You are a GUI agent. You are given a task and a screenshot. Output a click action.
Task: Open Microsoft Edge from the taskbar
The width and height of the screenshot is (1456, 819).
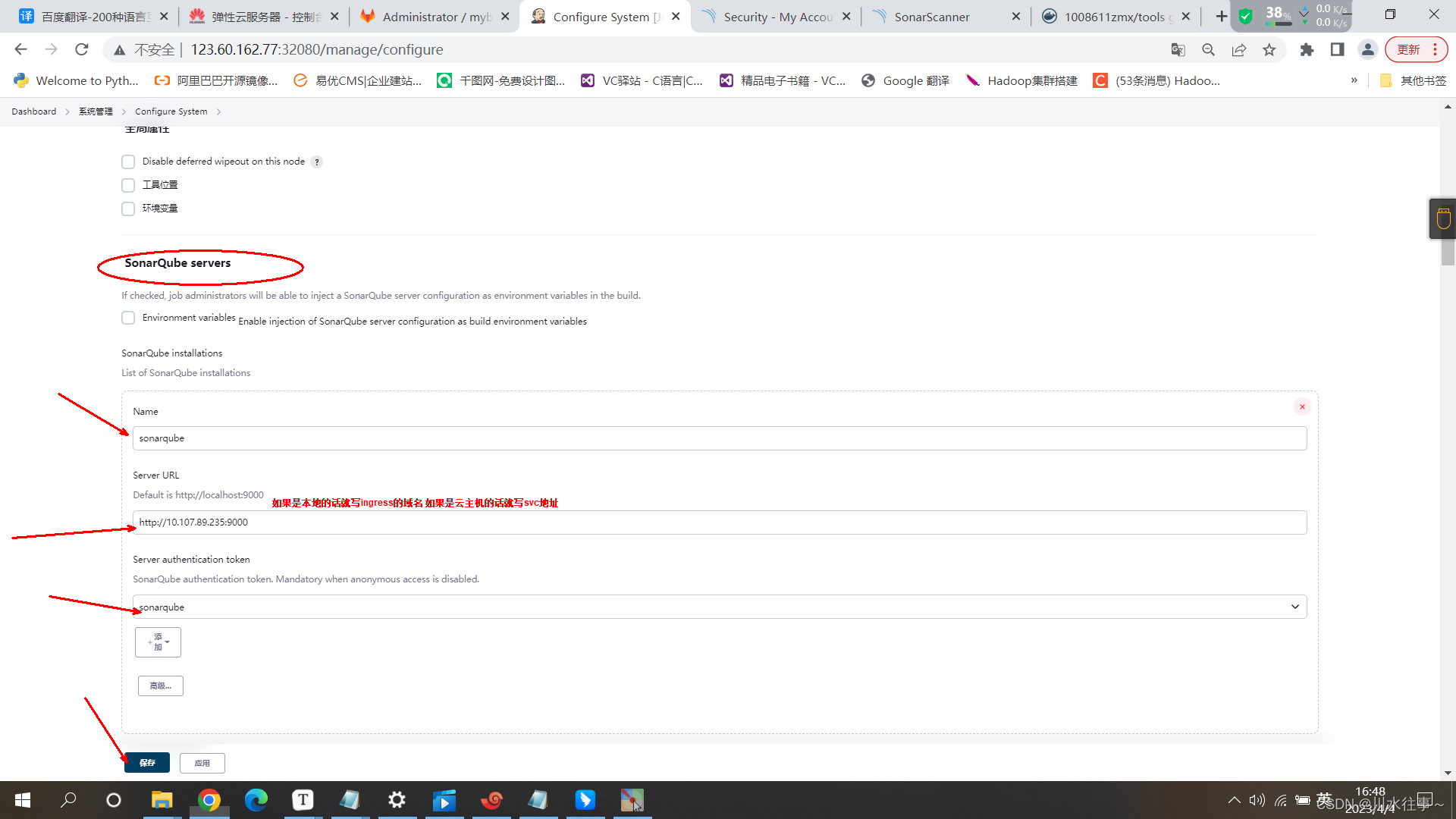click(256, 800)
